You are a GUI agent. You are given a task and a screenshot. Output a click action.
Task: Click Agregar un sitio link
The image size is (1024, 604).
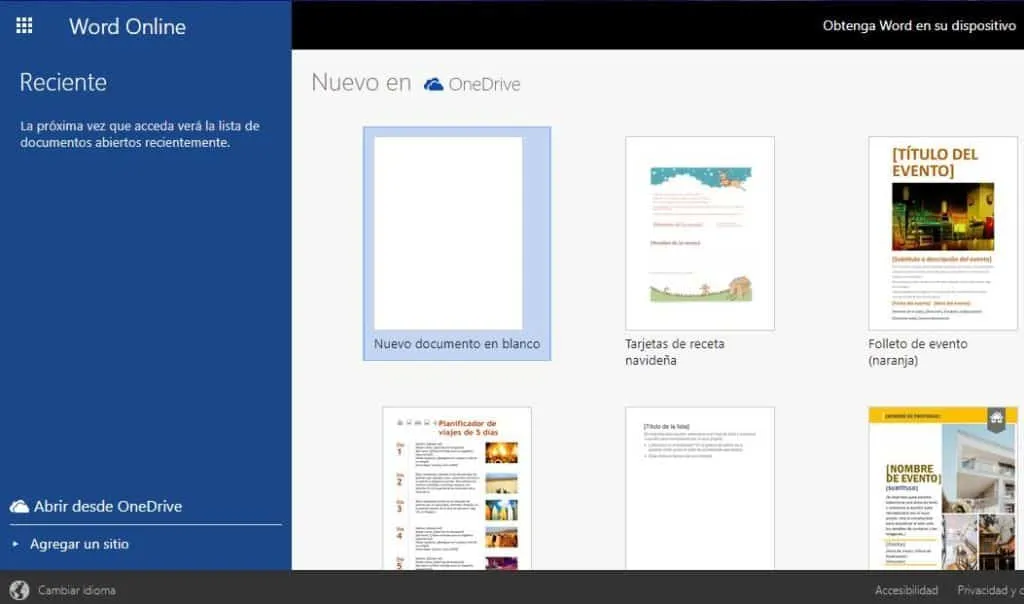(79, 544)
